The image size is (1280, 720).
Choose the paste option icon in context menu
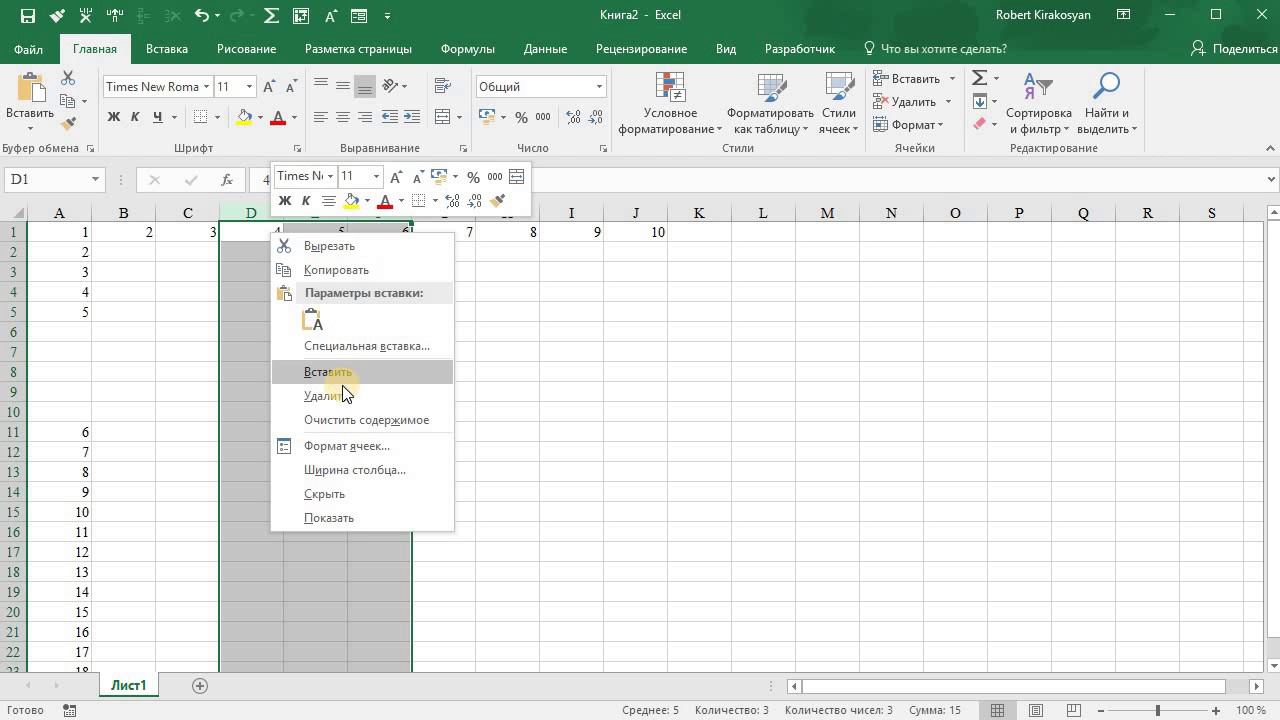[x=313, y=320]
